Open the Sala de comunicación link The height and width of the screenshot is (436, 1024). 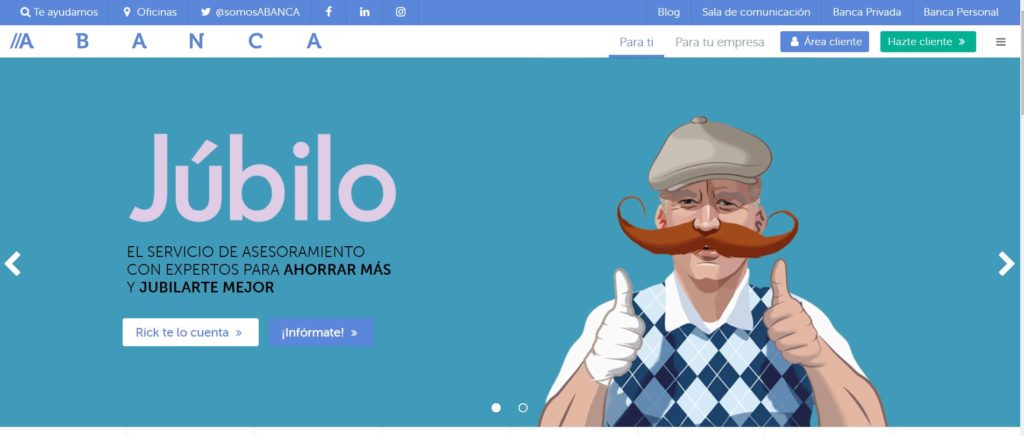click(x=756, y=12)
